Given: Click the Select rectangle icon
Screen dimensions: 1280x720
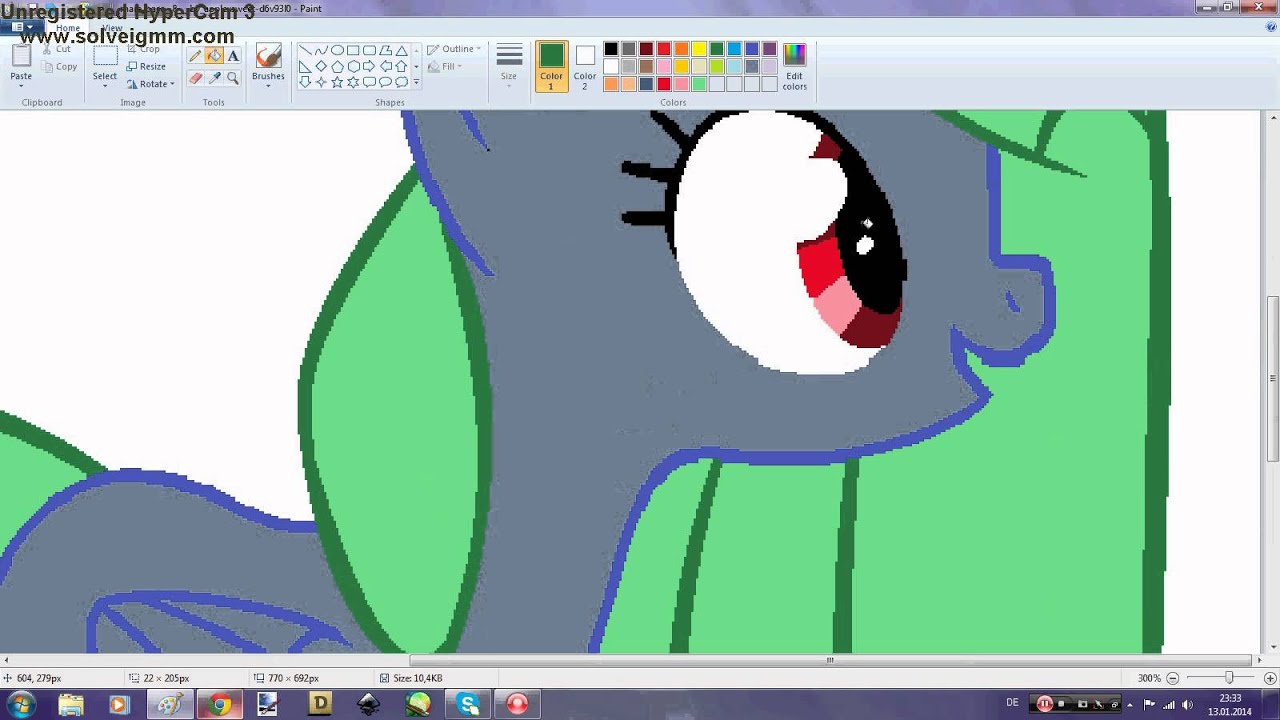Looking at the screenshot, I should pos(105,57).
